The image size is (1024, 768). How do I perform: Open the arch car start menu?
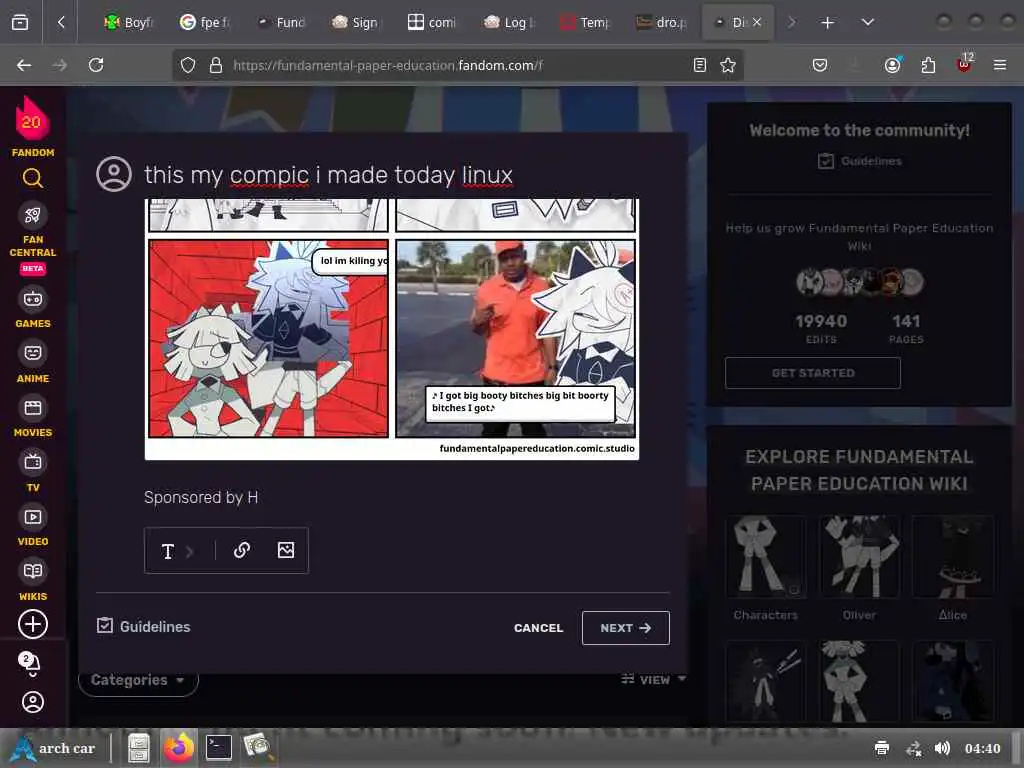[x=54, y=748]
